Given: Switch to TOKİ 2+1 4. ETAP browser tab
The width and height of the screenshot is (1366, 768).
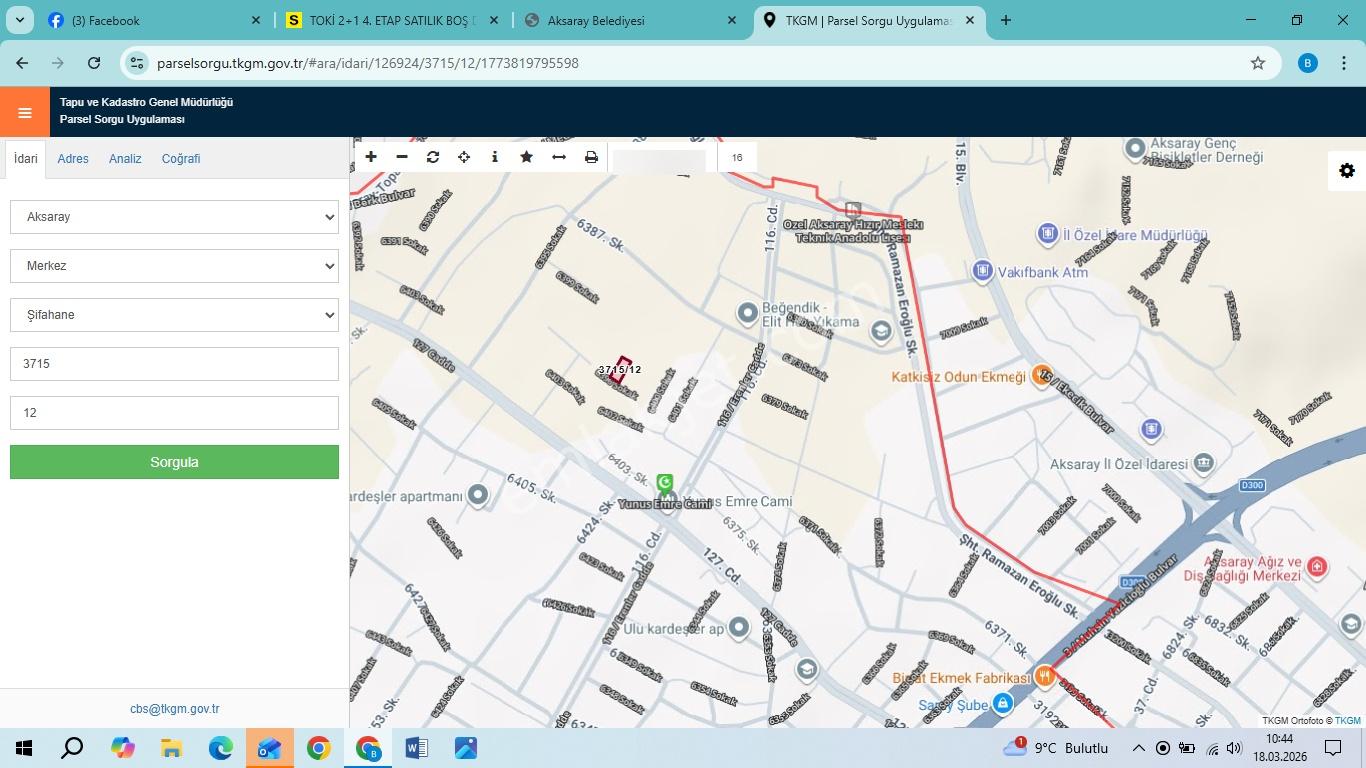Looking at the screenshot, I should pos(393,20).
